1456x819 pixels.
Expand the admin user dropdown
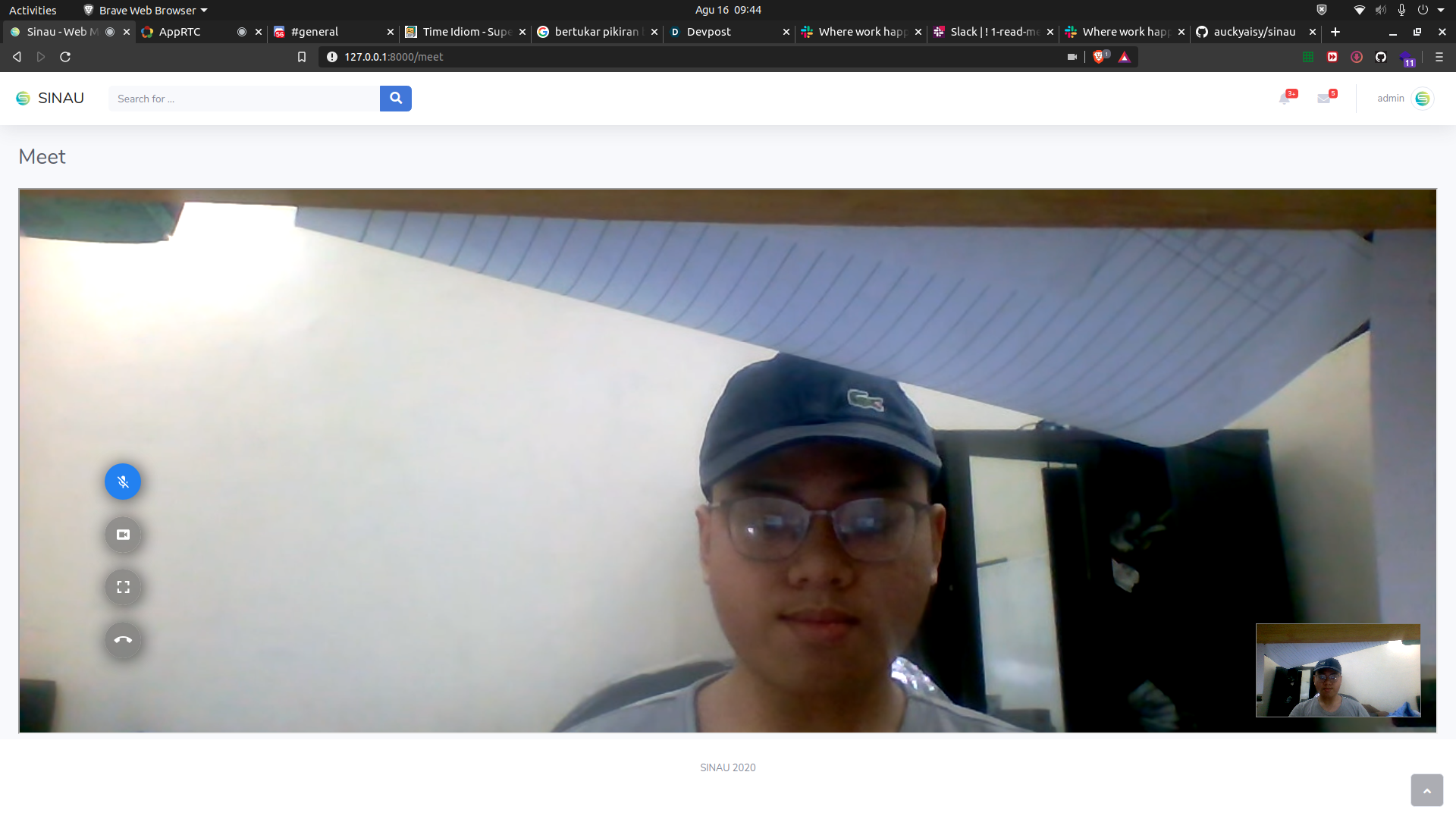(1404, 99)
